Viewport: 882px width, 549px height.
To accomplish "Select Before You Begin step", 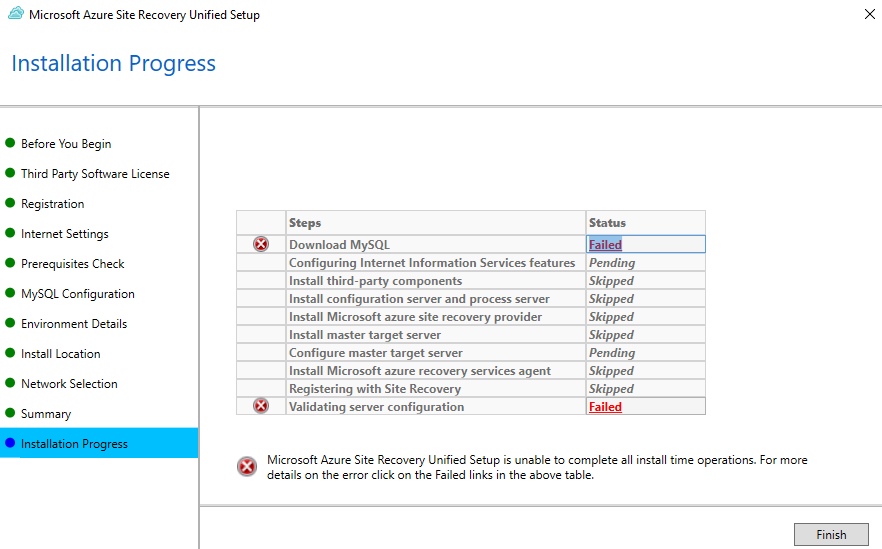I will pyautogui.click(x=66, y=144).
